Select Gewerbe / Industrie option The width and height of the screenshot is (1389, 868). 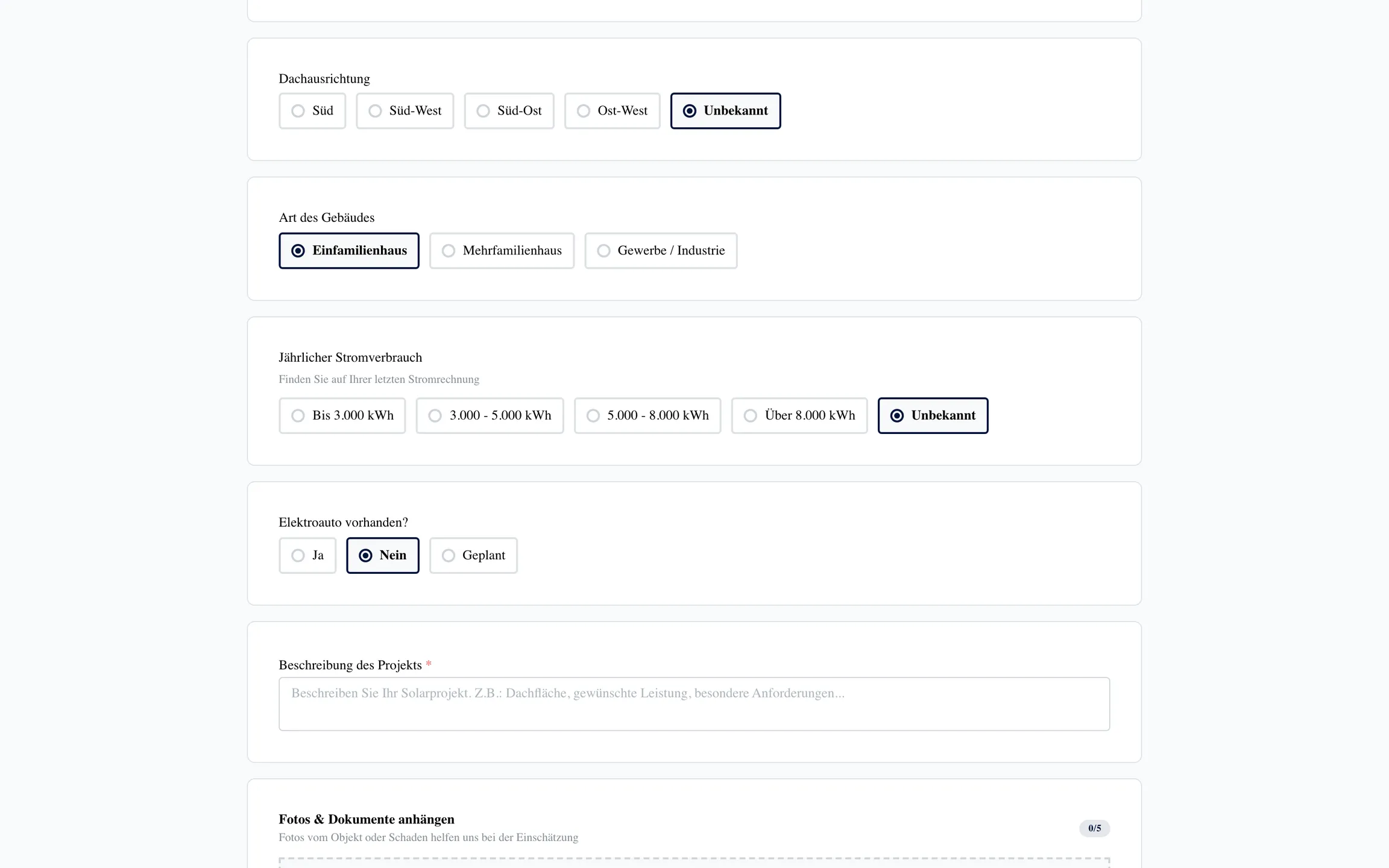click(661, 251)
